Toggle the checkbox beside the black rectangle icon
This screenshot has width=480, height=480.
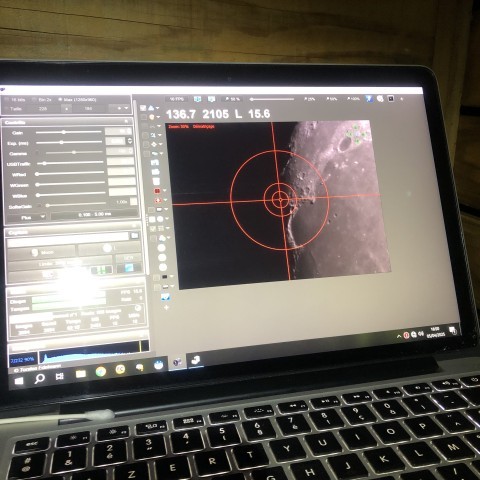156,277
